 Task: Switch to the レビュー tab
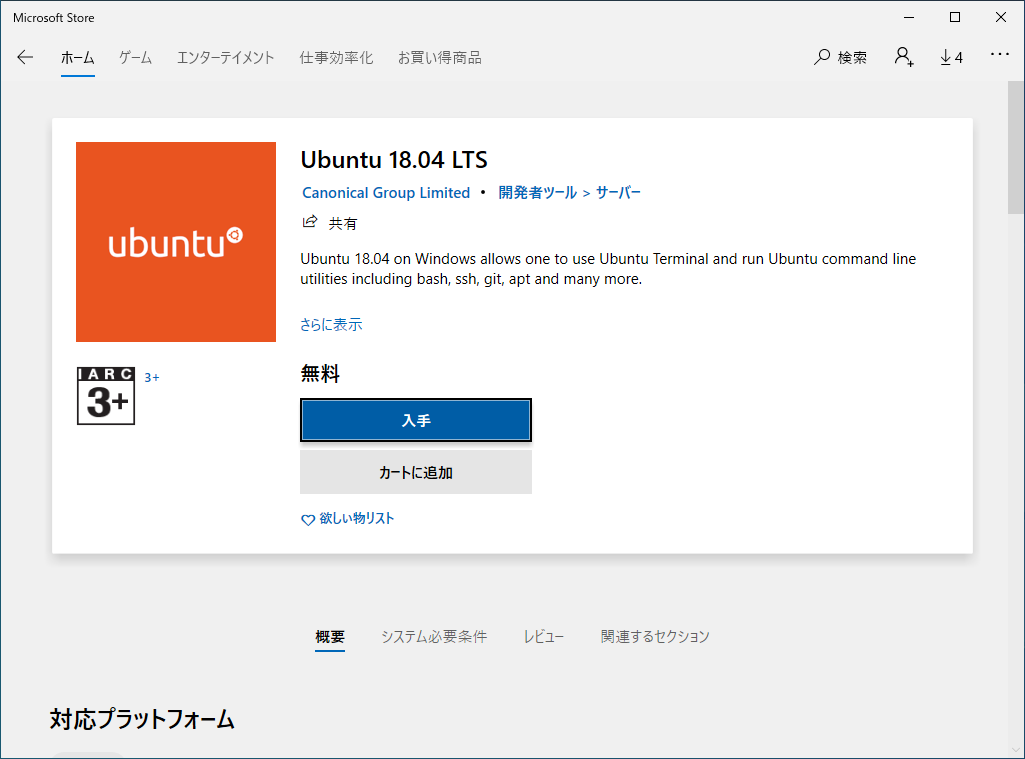543,636
